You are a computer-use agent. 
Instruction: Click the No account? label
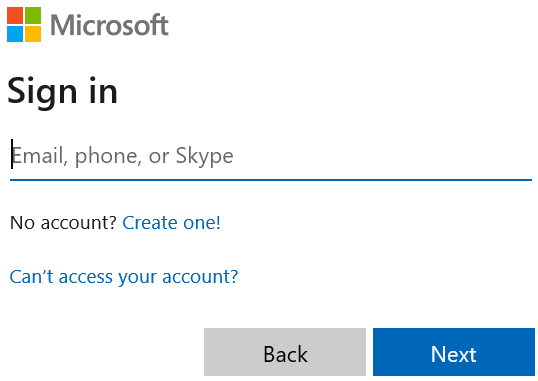[63, 223]
